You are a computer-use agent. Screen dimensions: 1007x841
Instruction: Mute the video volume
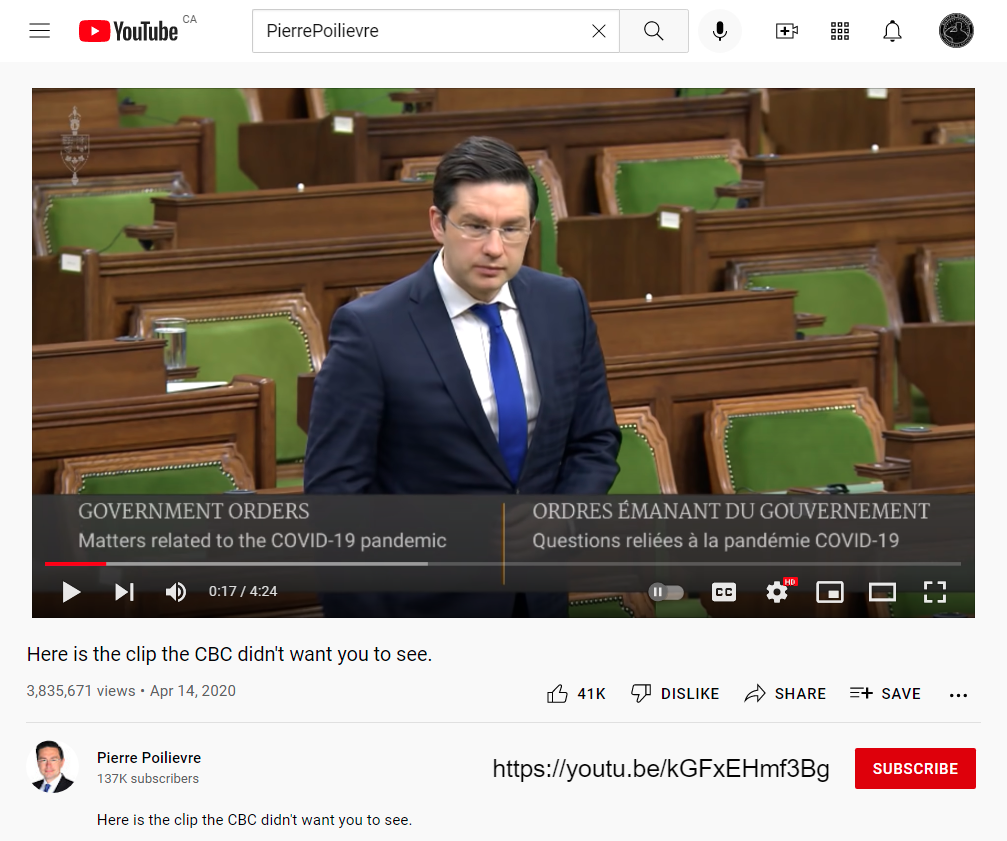pos(175,591)
